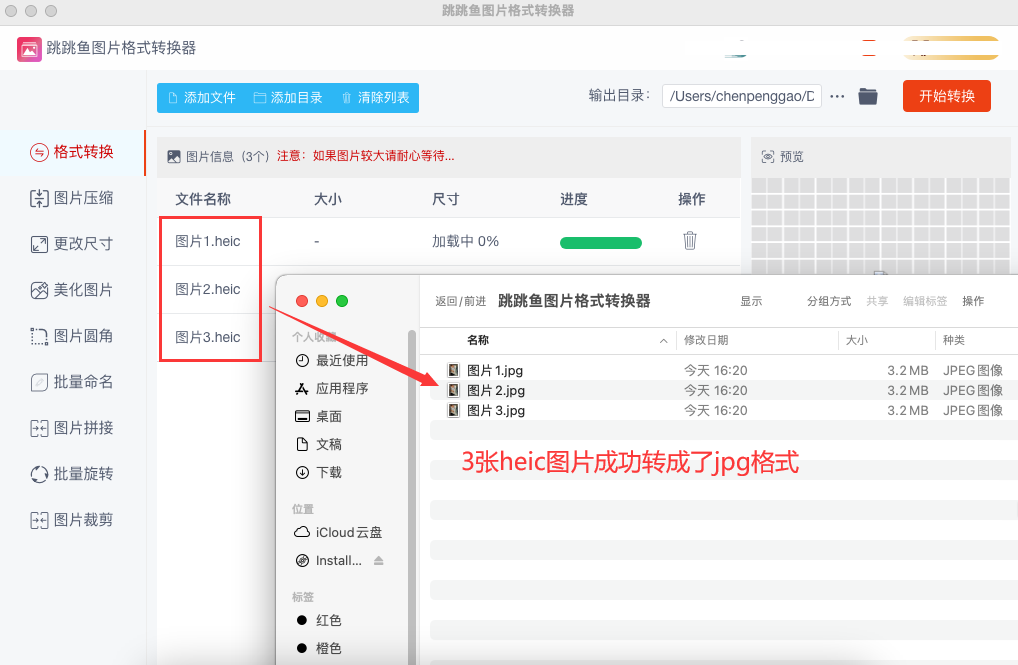Open the output folder icon
The width and height of the screenshot is (1018, 665).
[x=868, y=96]
